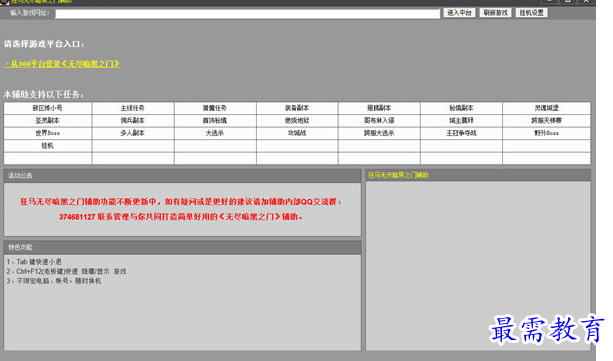Open the 挂机设置 settings button

[531, 13]
